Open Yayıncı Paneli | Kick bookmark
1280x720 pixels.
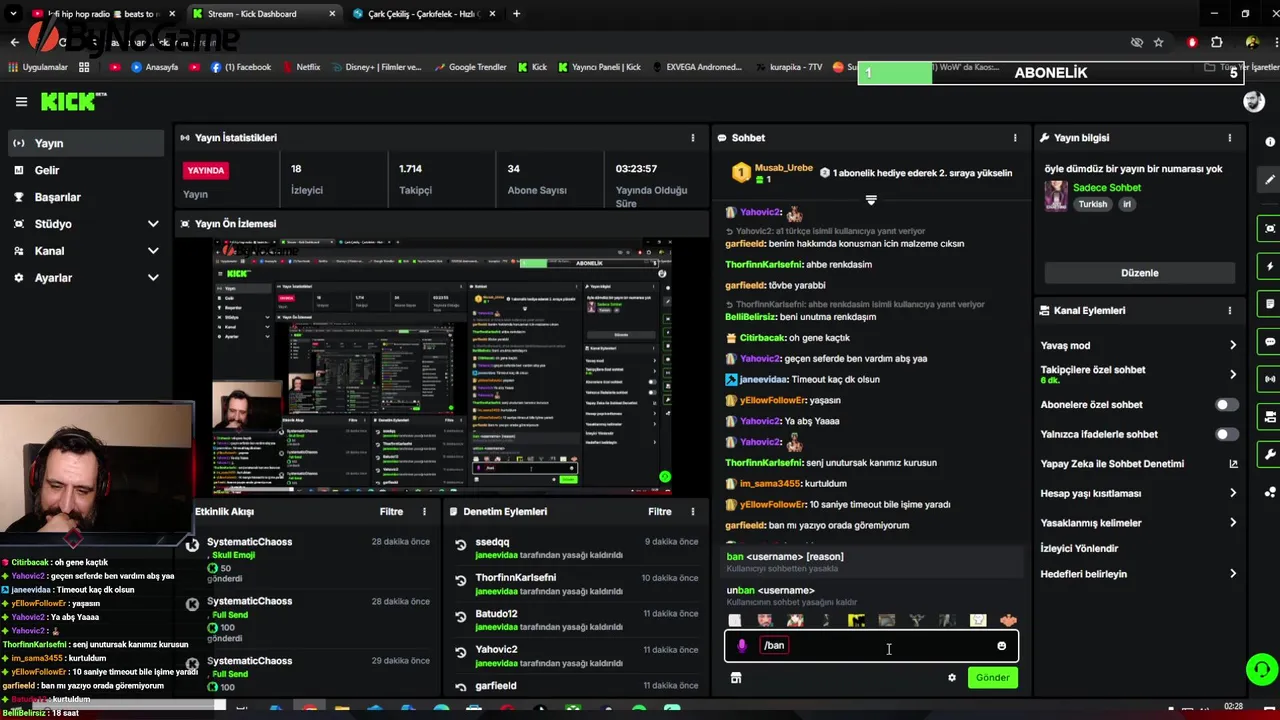click(599, 67)
